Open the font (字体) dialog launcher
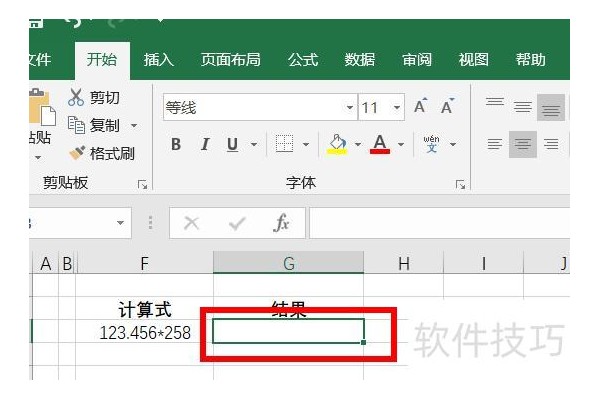Image resolution: width=600 pixels, height=400 pixels. (460, 185)
